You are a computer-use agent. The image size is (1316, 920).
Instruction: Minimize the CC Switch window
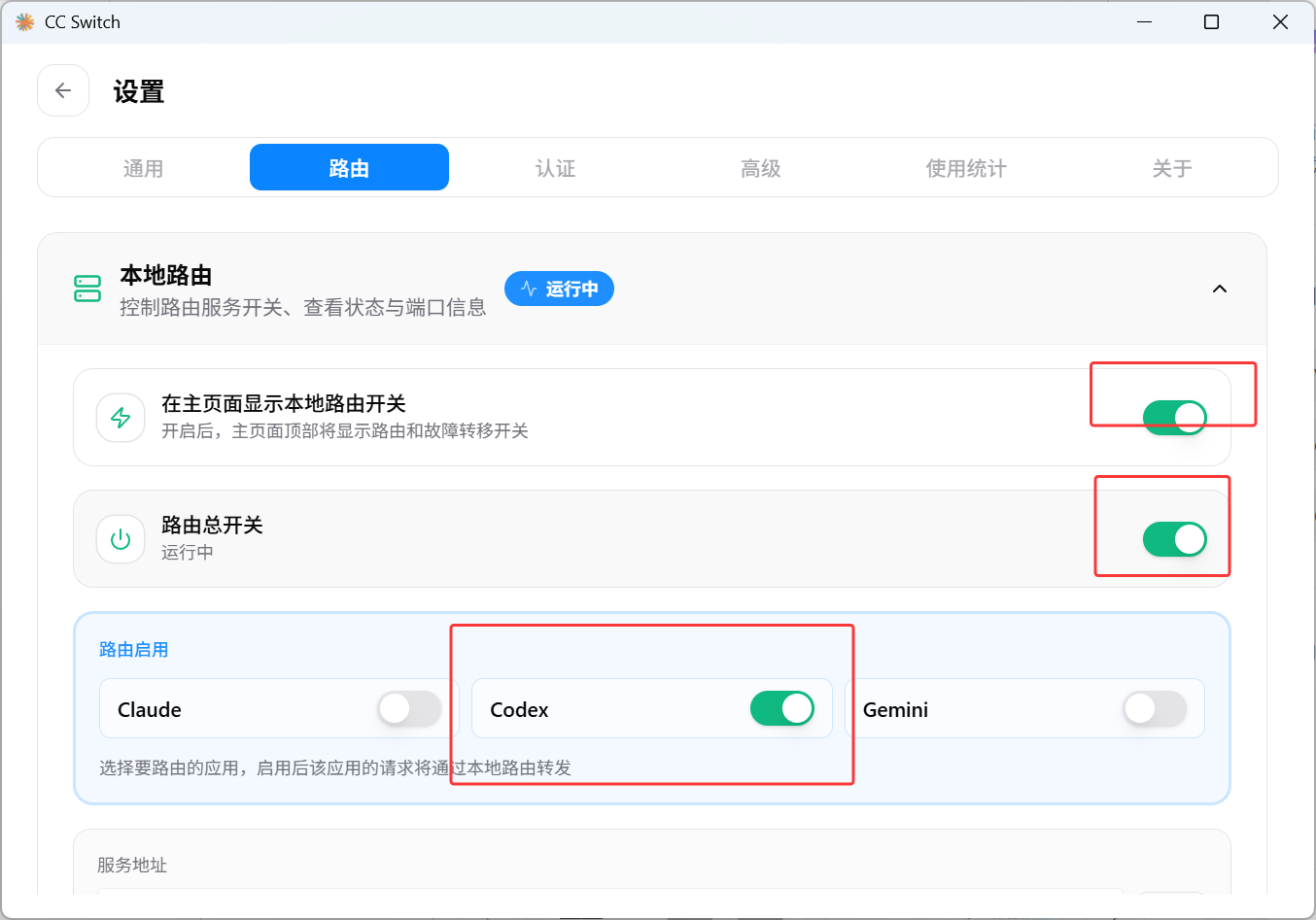(1145, 21)
